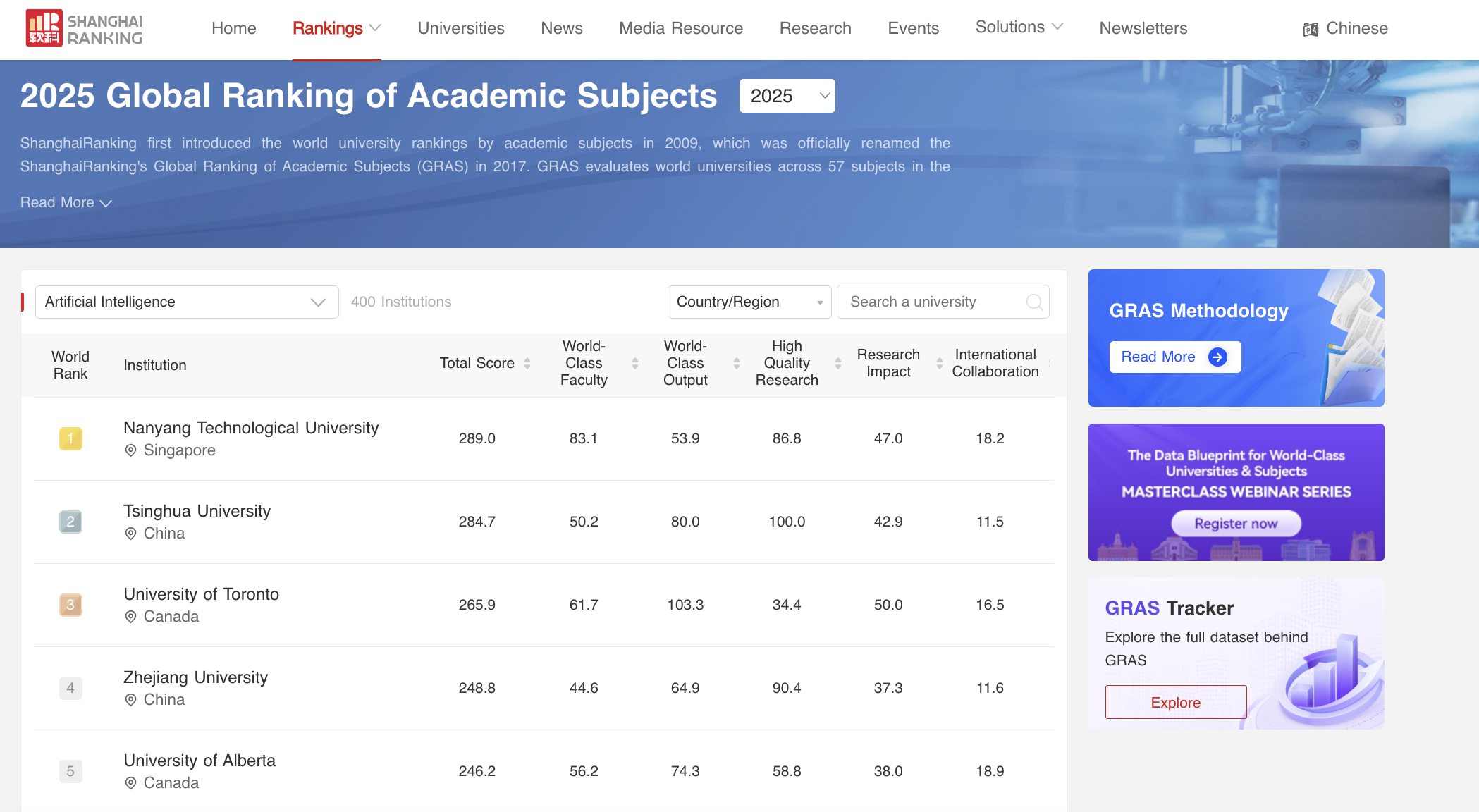Open the Rankings menu
This screenshot has height=812, width=1479.
pyautogui.click(x=336, y=28)
